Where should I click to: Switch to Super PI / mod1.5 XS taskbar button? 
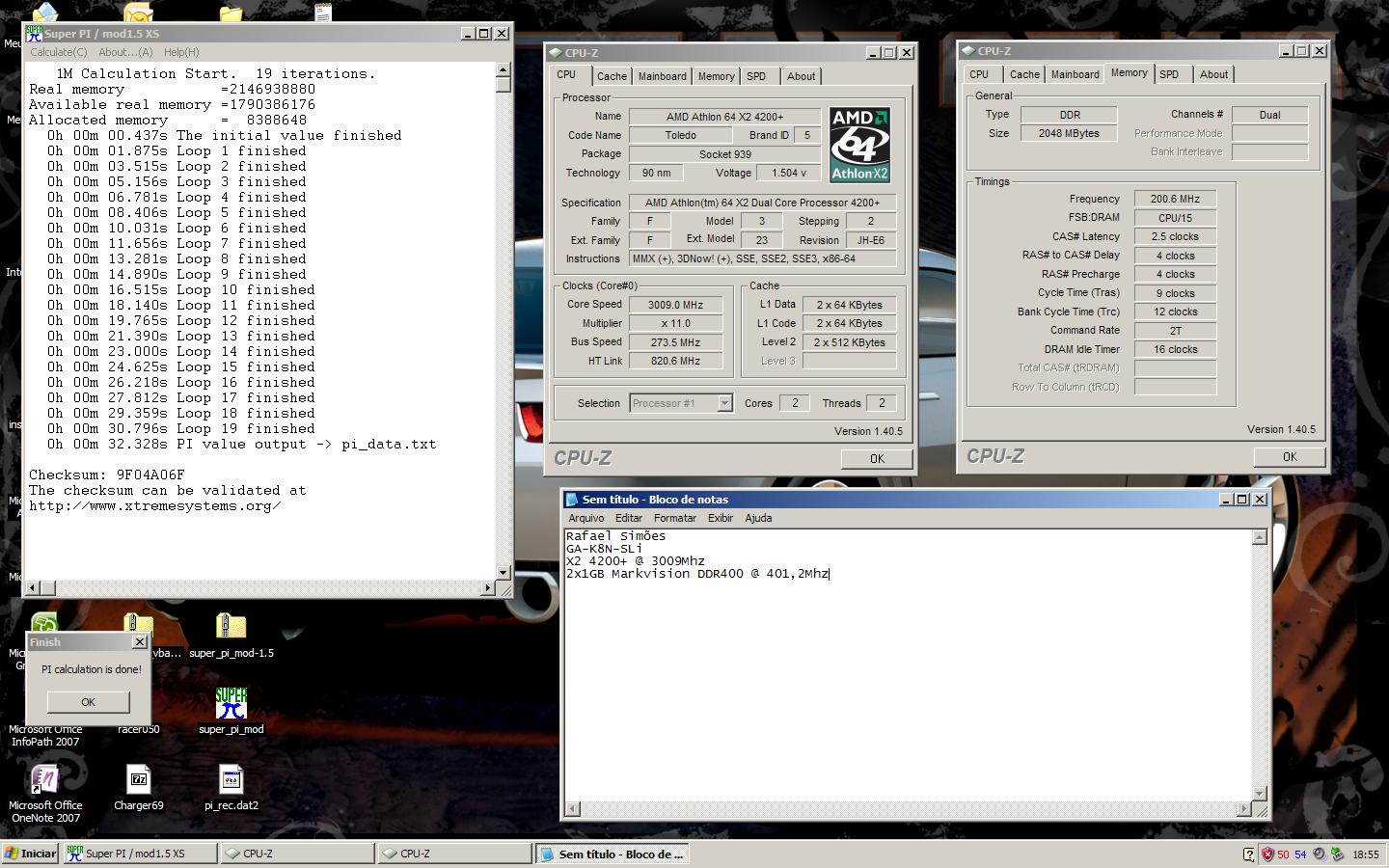point(141,854)
